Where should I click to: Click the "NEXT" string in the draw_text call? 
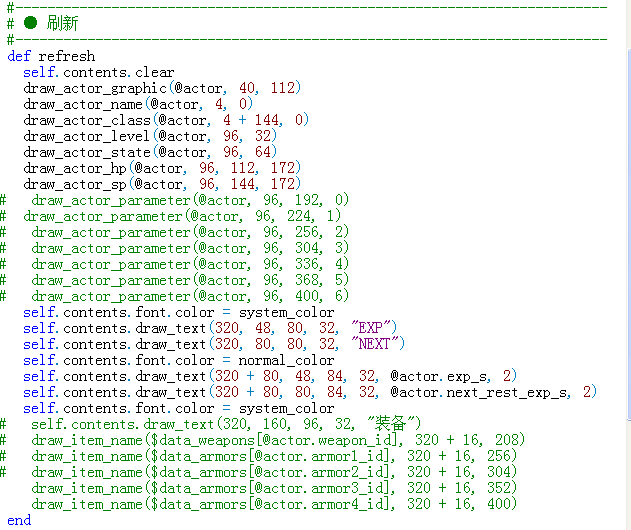[375, 344]
